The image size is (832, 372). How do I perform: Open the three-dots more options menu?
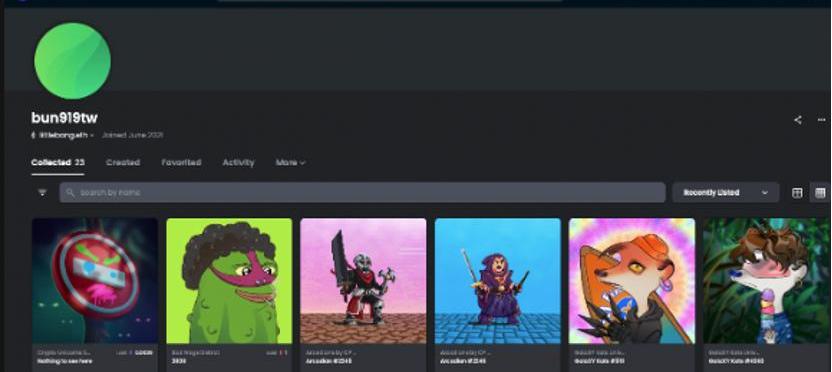821,120
